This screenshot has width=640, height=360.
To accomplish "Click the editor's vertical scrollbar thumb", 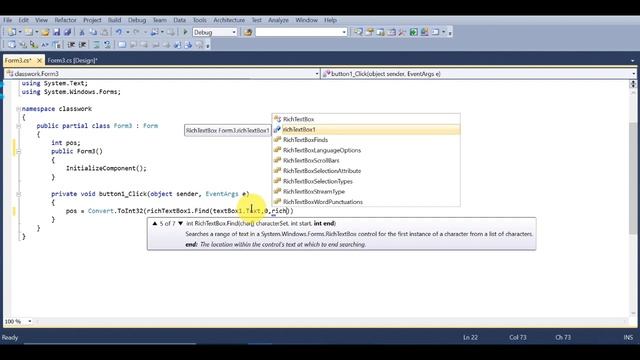I will pyautogui.click(x=633, y=178).
